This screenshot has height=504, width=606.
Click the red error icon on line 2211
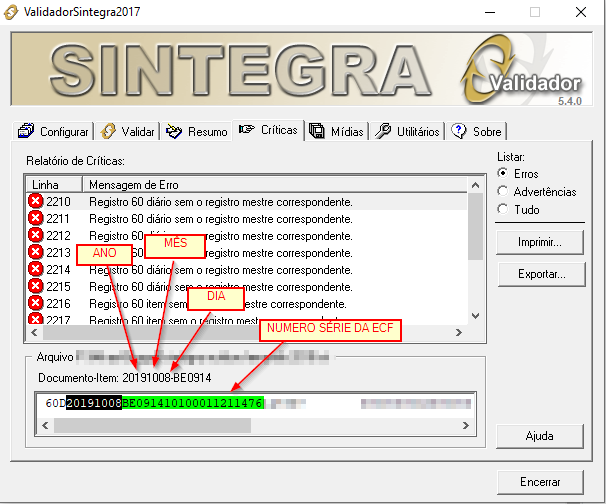tap(36, 218)
